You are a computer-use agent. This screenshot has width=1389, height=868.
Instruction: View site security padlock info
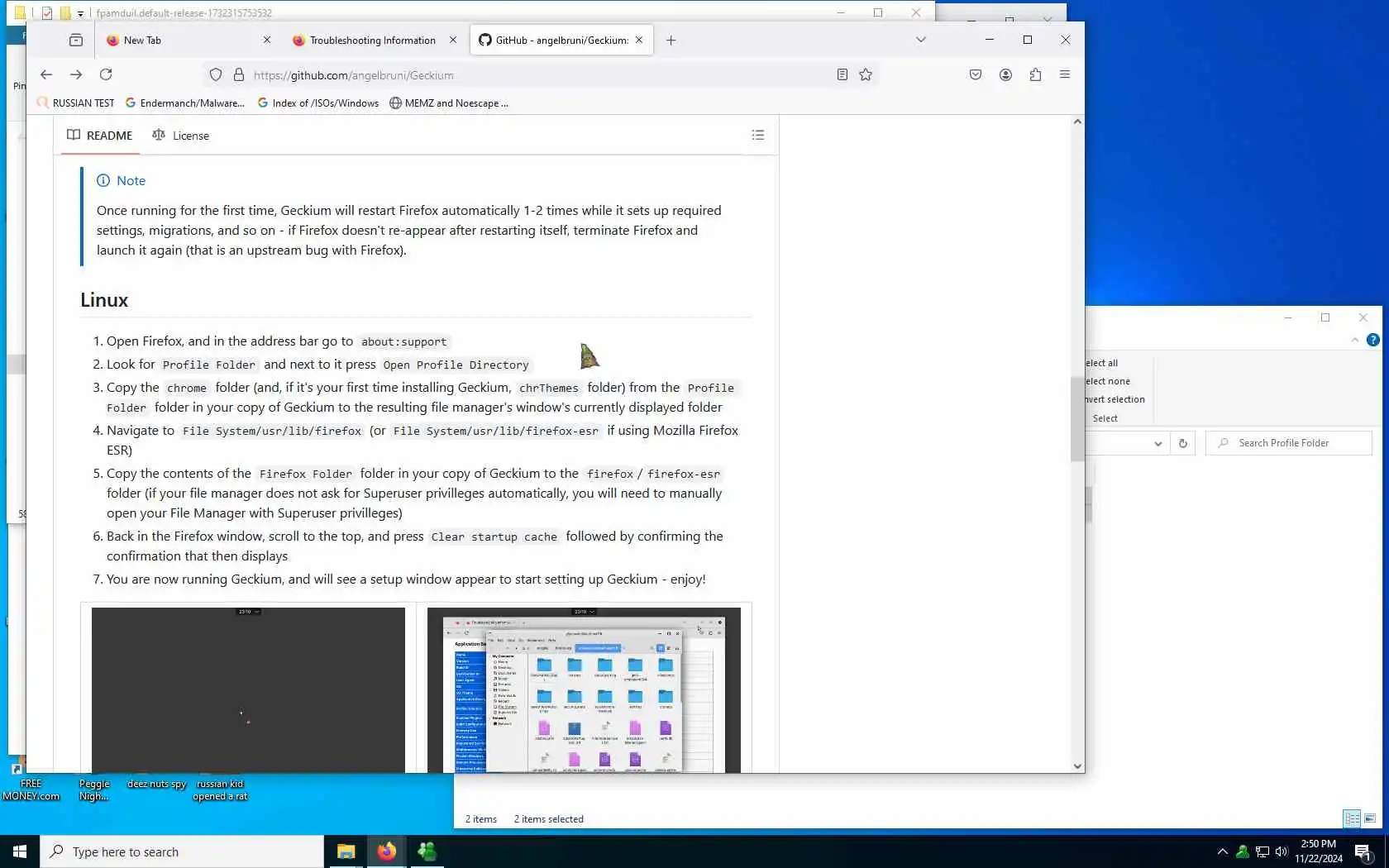coord(239,75)
